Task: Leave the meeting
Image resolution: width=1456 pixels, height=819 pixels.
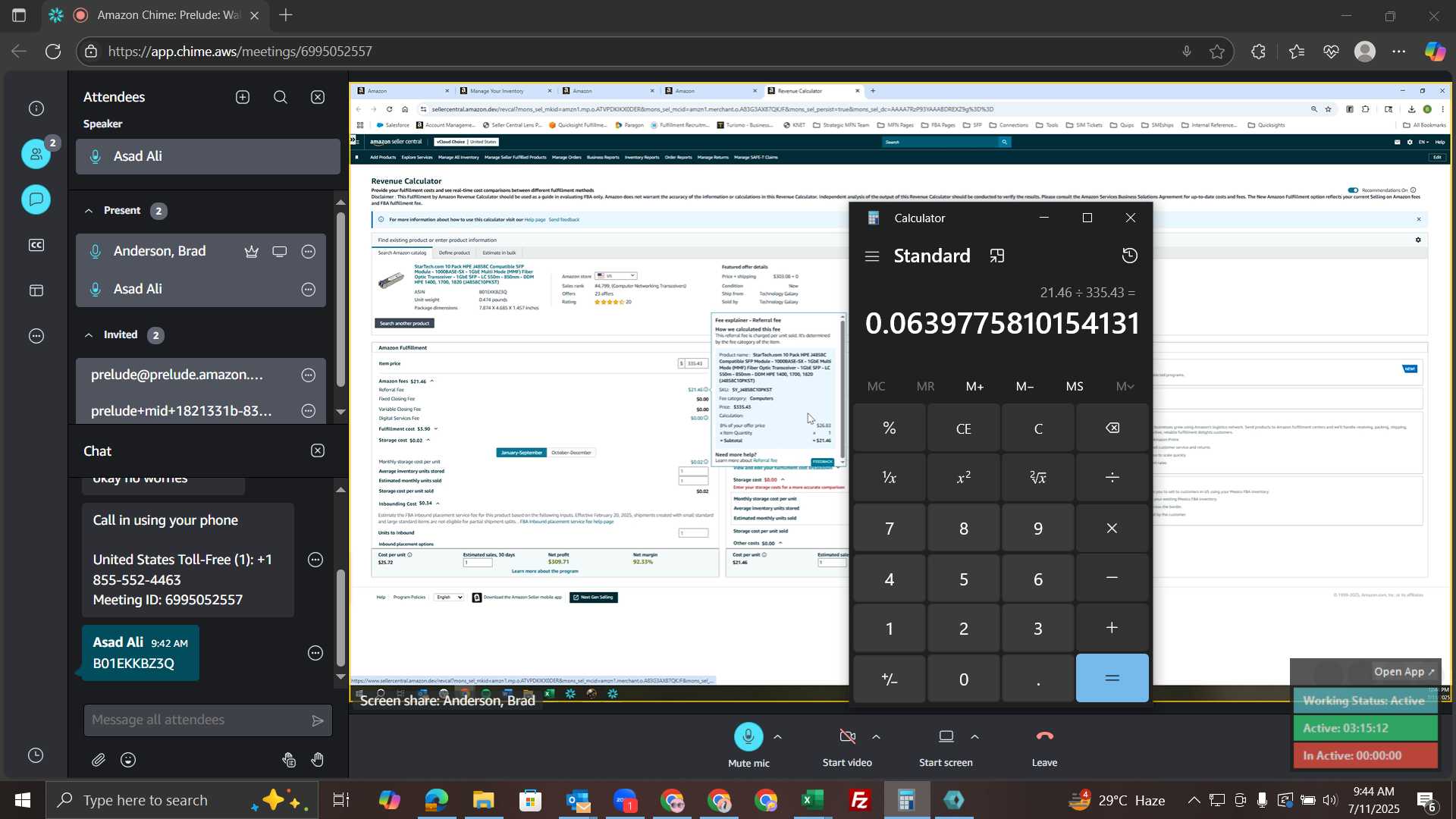Action: pyautogui.click(x=1044, y=736)
